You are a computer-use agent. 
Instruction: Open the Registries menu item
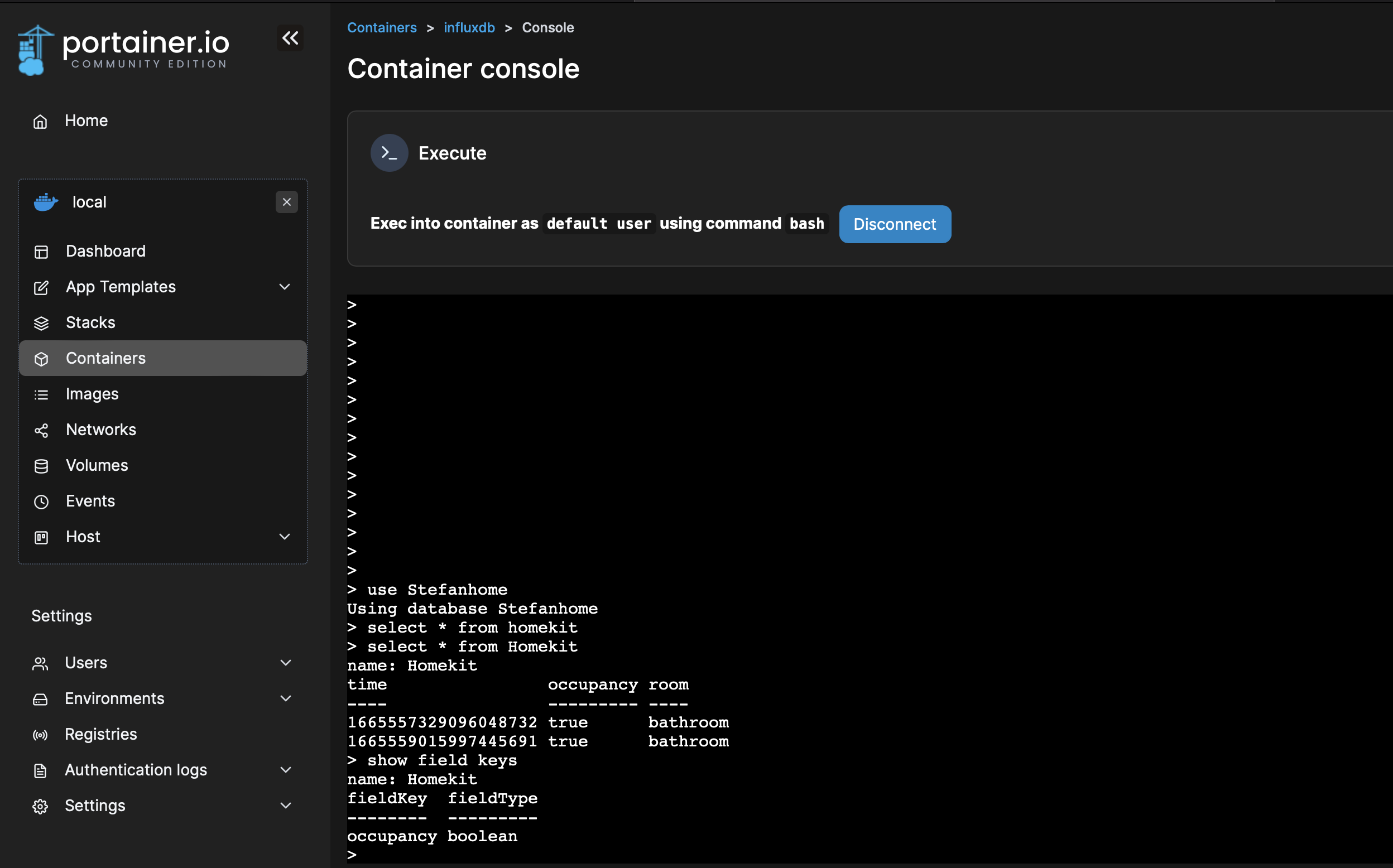click(100, 734)
